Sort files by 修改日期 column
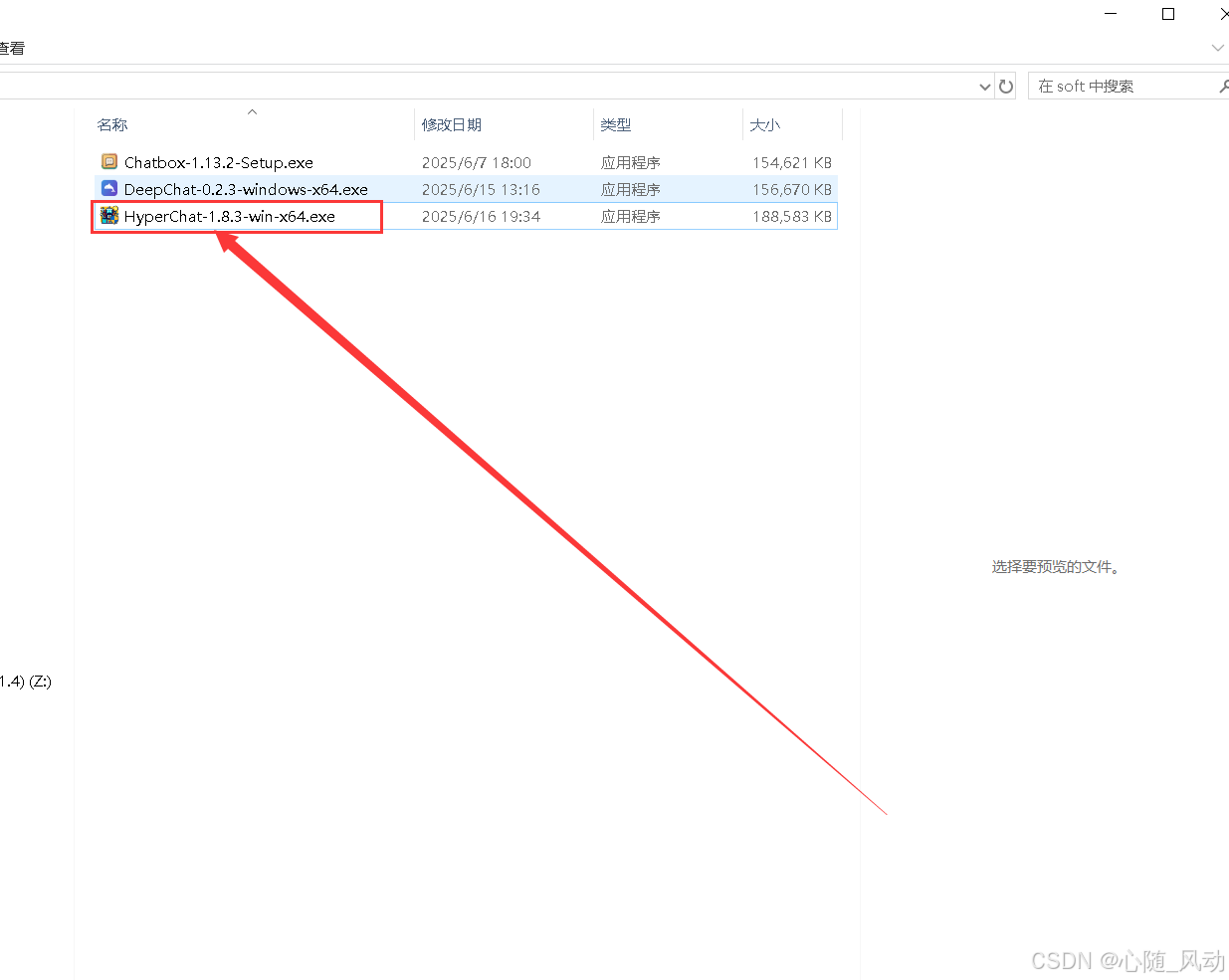This screenshot has width=1229, height=980. pyautogui.click(x=452, y=124)
